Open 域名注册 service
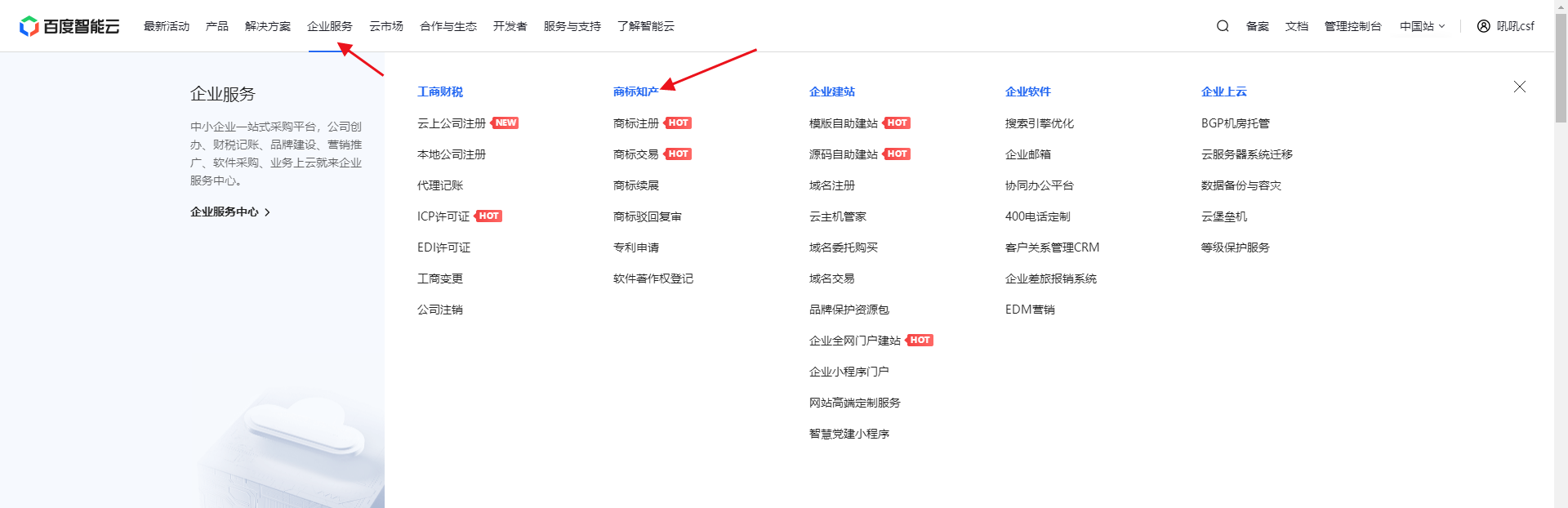 tap(832, 185)
